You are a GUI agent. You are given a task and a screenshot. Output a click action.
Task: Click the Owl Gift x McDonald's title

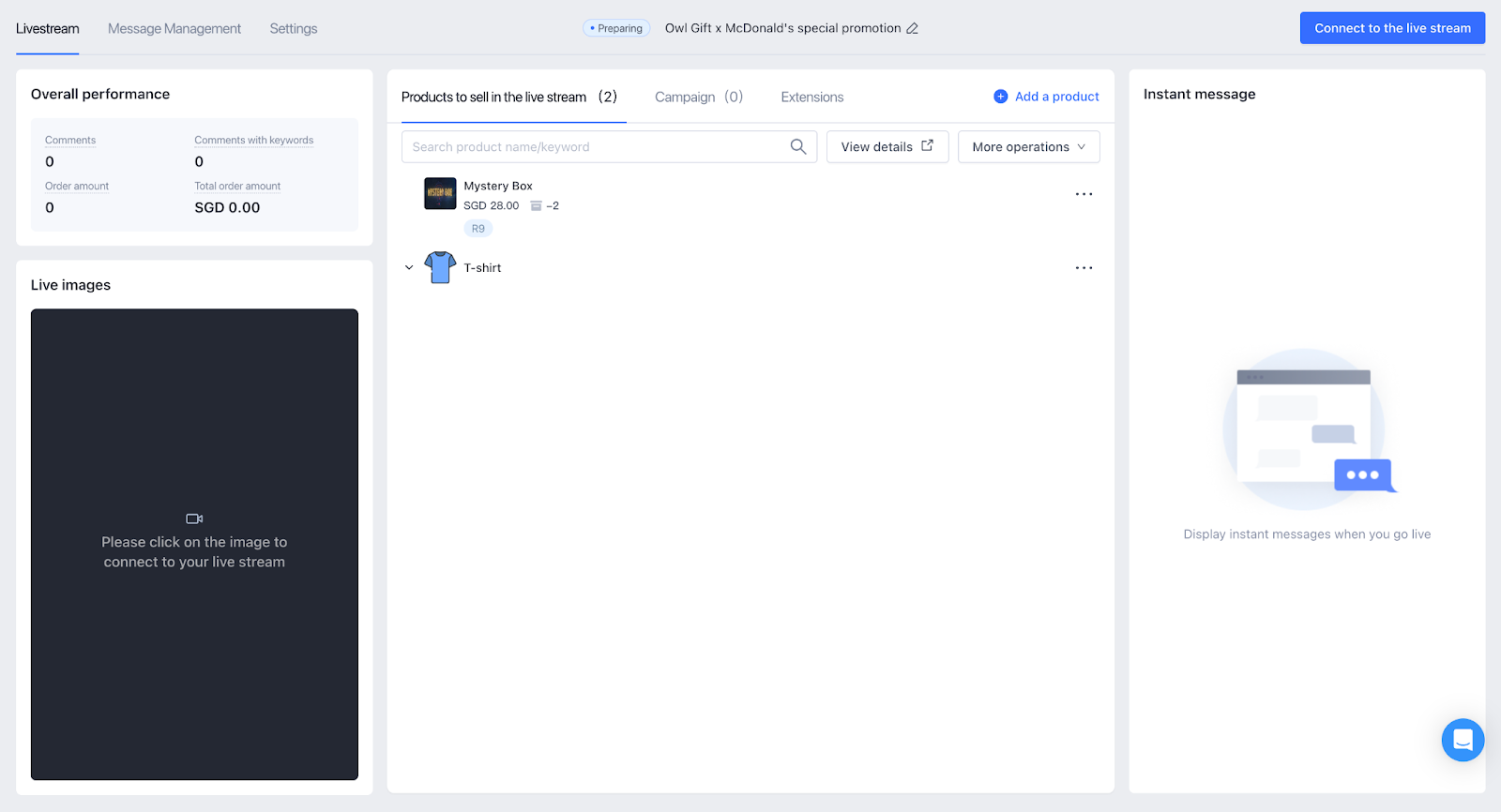(782, 28)
